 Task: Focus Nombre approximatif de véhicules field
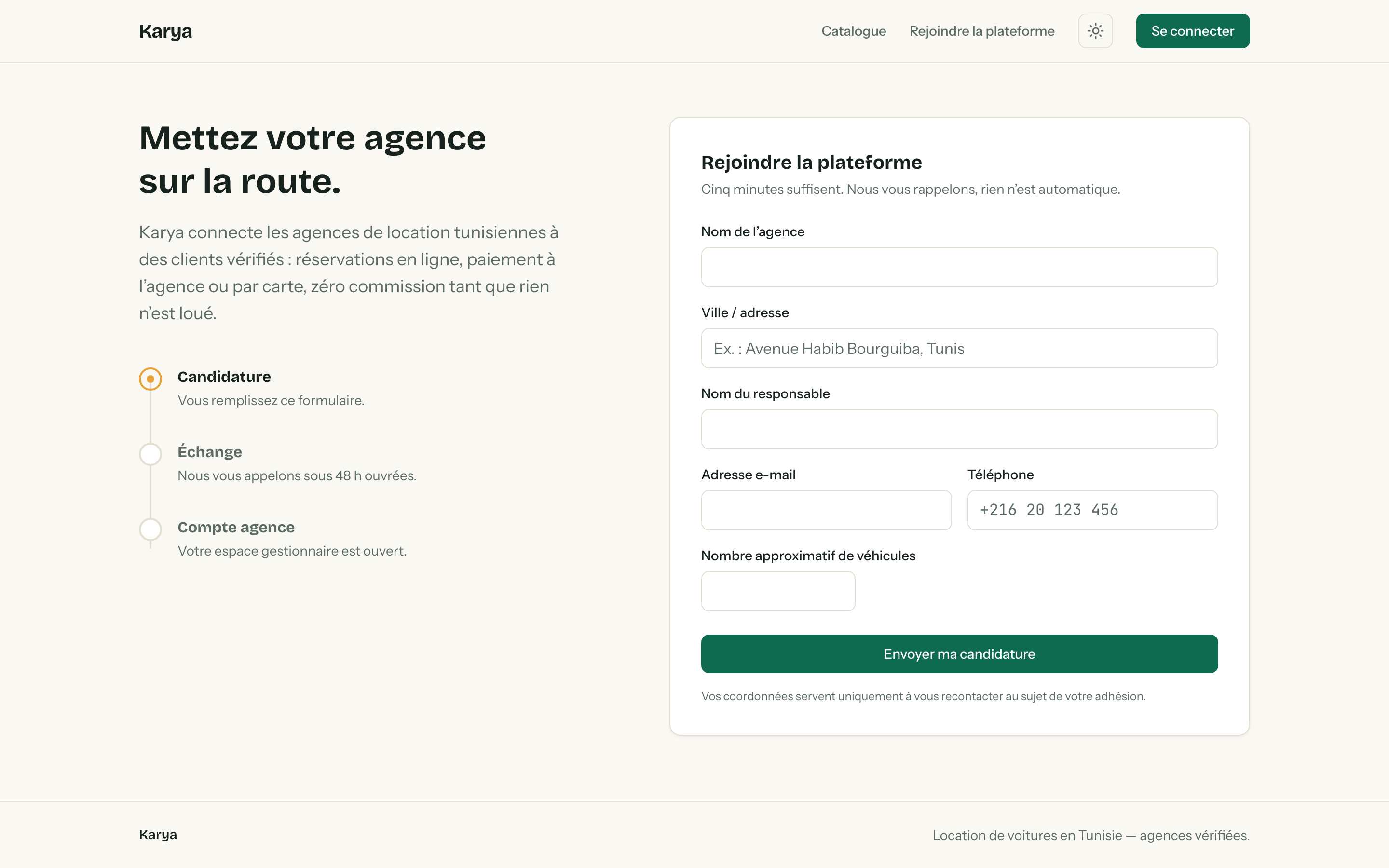778,591
